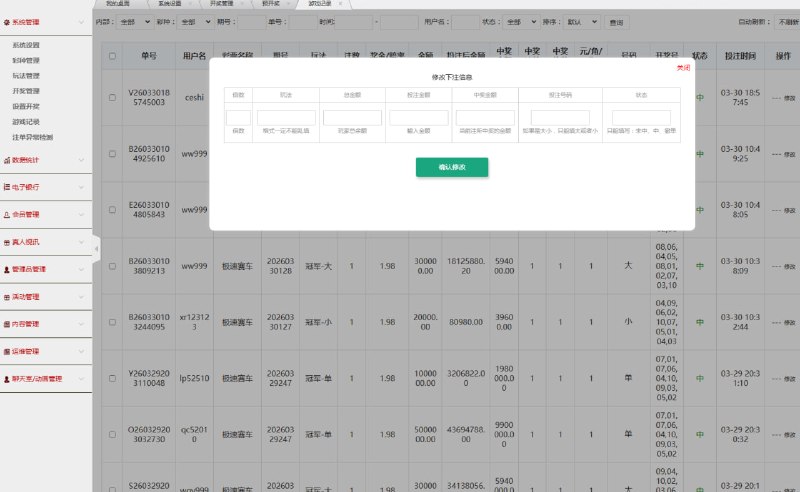Viewport: 800px width, 492px height.
Task: Collapse sidebar using the left arrow handle
Action: [x=96, y=247]
